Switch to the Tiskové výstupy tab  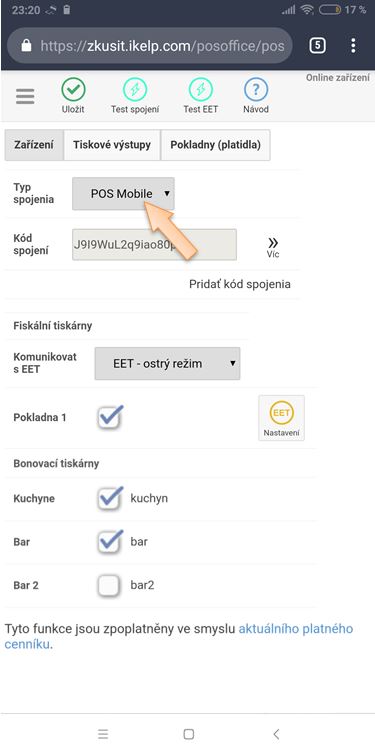(112, 145)
